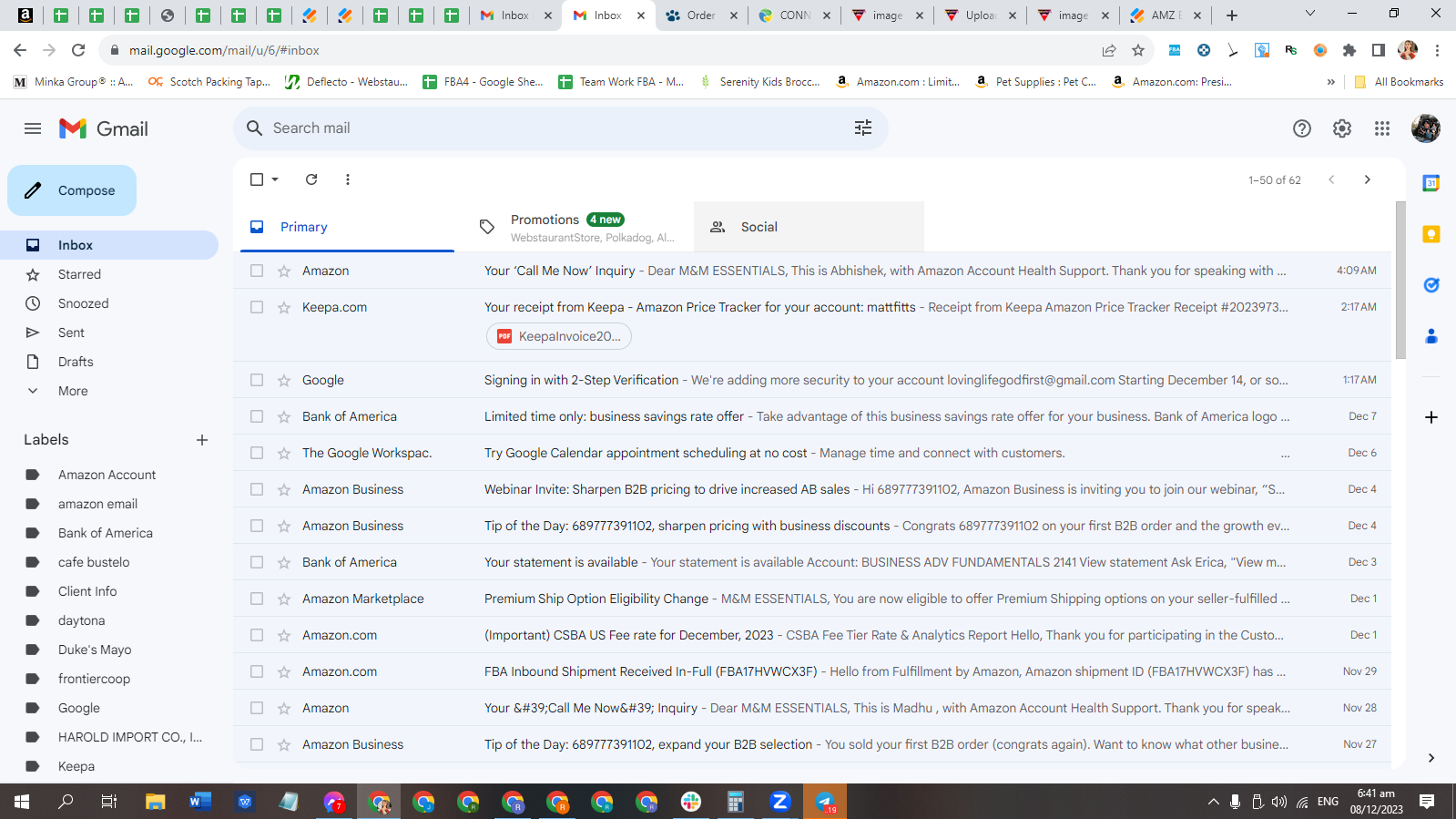Image resolution: width=1456 pixels, height=819 pixels.
Task: Go to the older messages page arrow
Action: [1367, 179]
